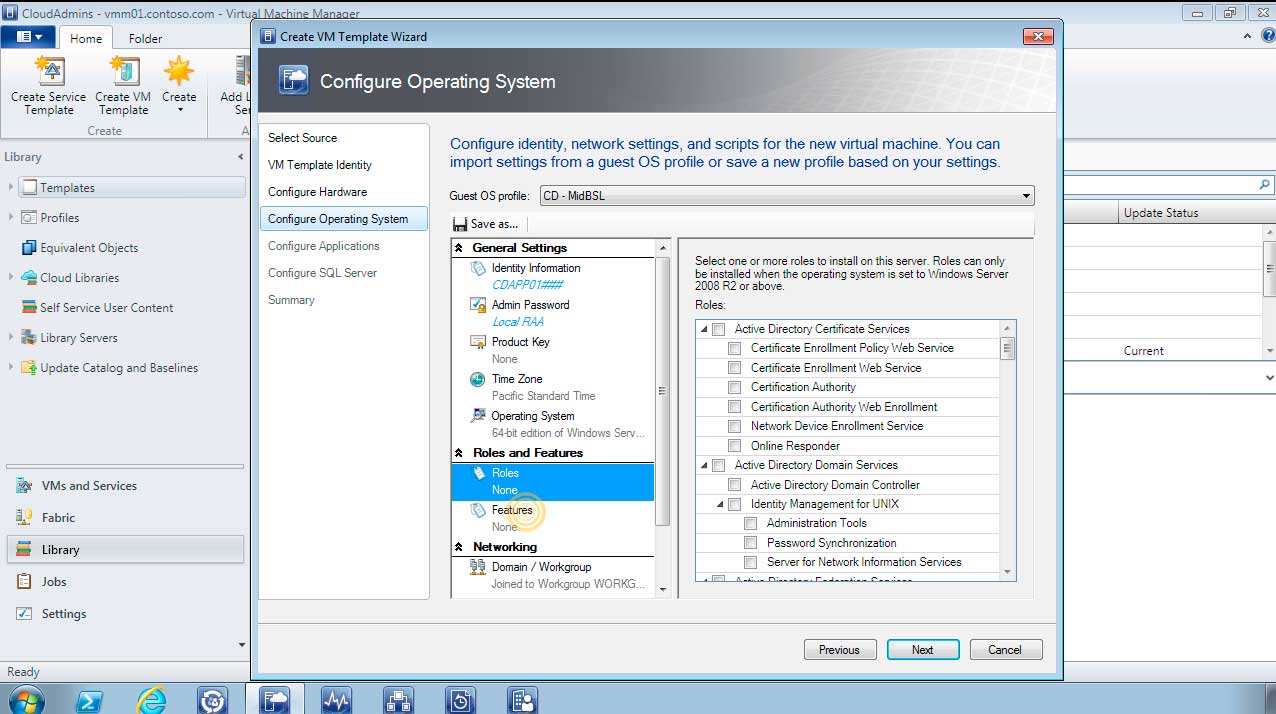Image resolution: width=1276 pixels, height=714 pixels.
Task: Open the Folder ribbon tab
Action: click(x=145, y=38)
